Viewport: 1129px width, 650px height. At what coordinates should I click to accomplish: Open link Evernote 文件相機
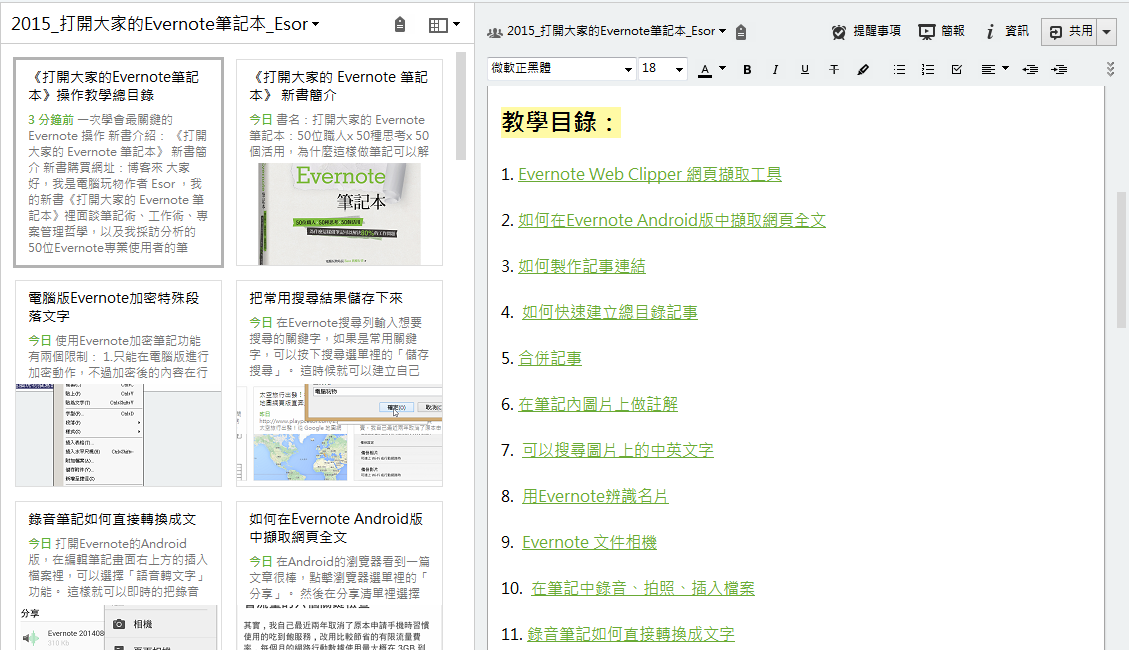click(590, 543)
